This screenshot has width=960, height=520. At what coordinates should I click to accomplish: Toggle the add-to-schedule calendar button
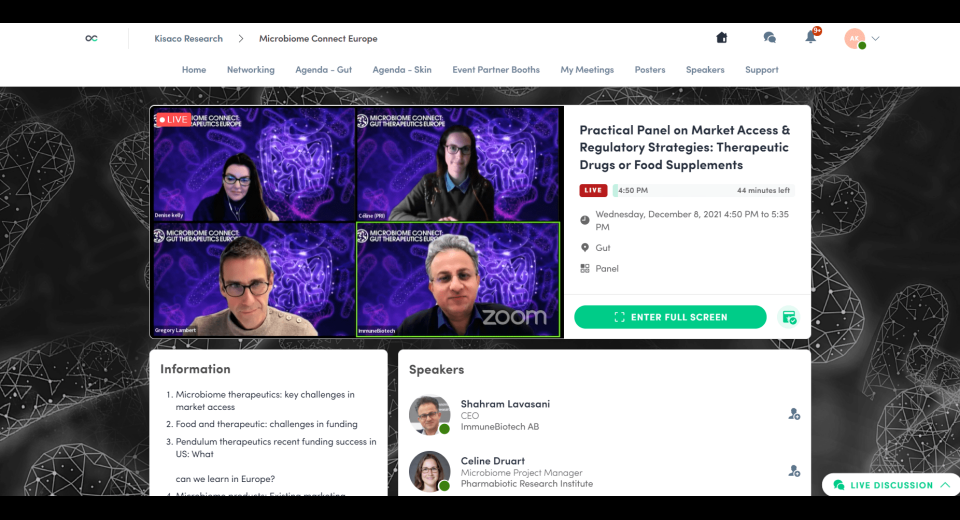click(789, 317)
